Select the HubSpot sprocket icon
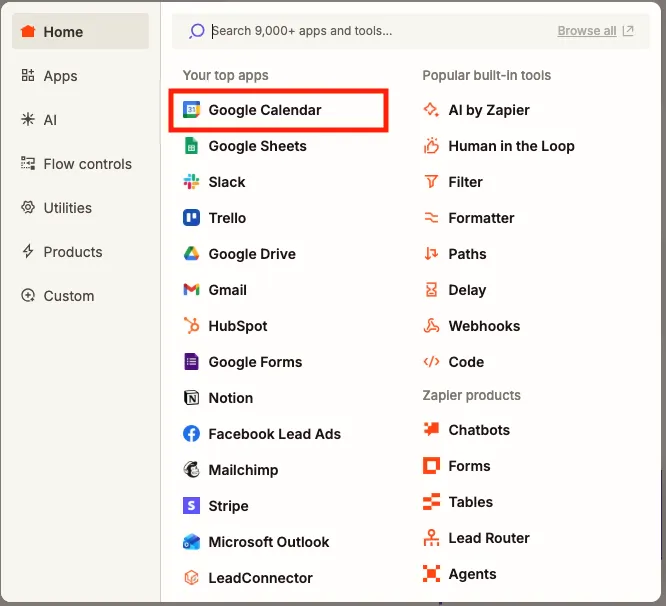This screenshot has height=606, width=666. tap(191, 326)
